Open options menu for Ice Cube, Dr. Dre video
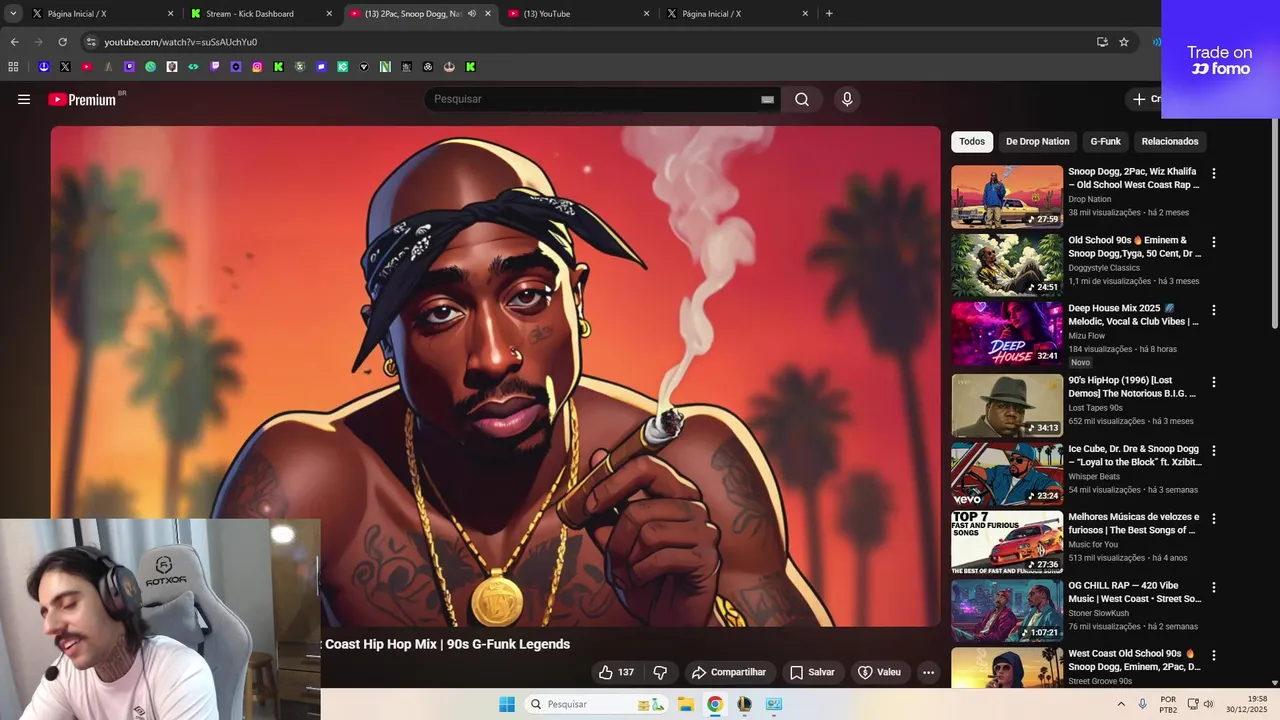The width and height of the screenshot is (1280, 720). tap(1214, 450)
